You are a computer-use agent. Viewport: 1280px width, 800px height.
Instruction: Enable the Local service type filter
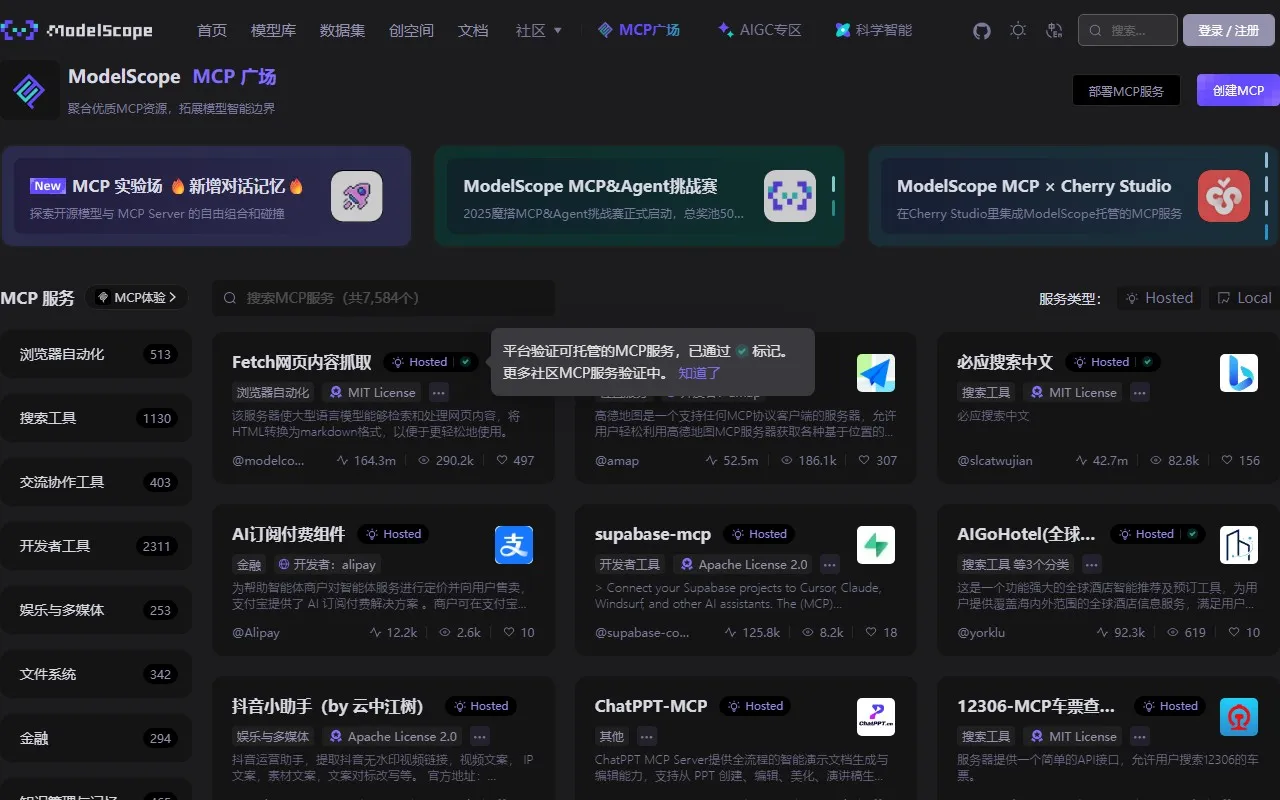pos(1243,297)
